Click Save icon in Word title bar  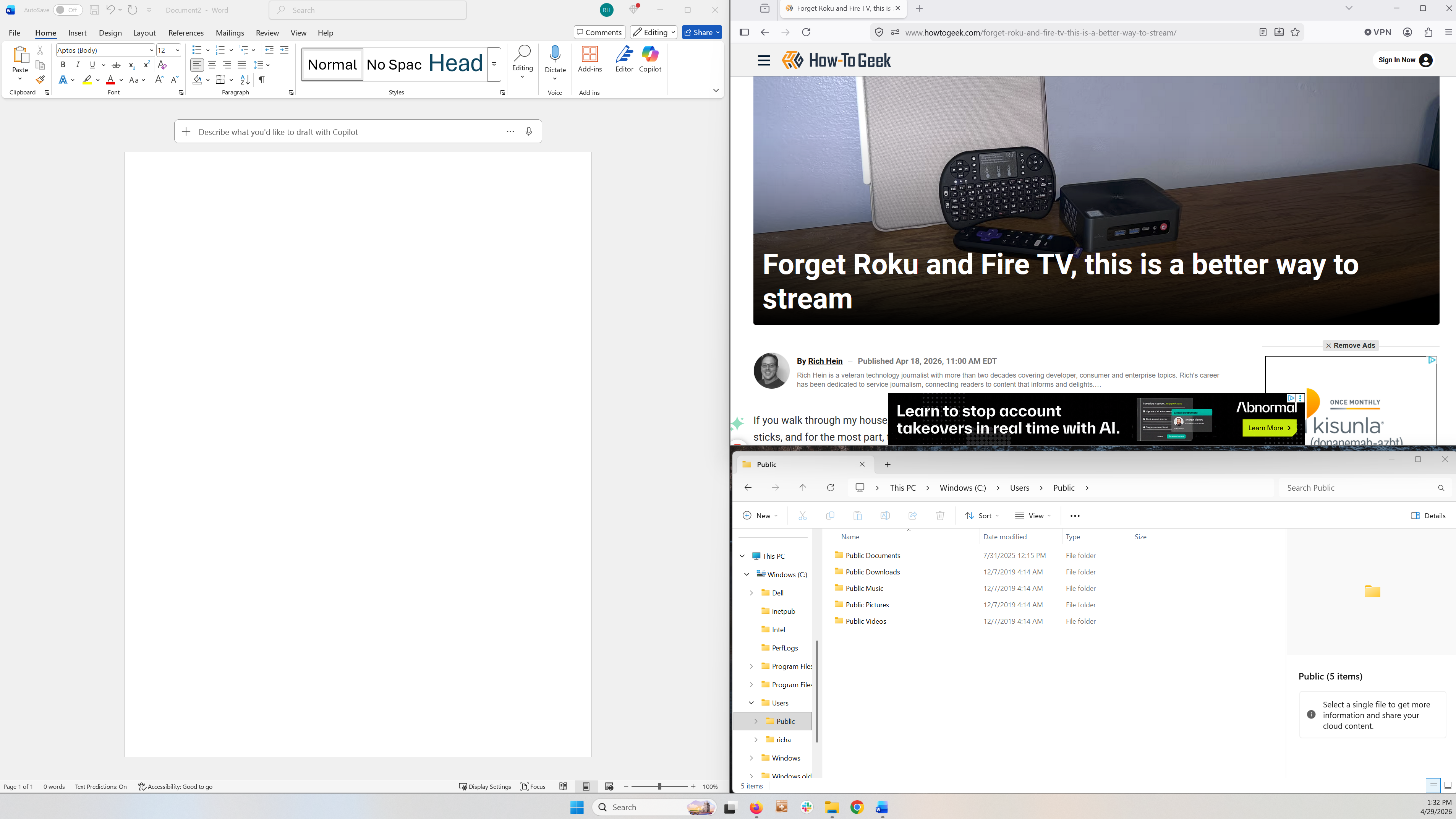pyautogui.click(x=94, y=10)
